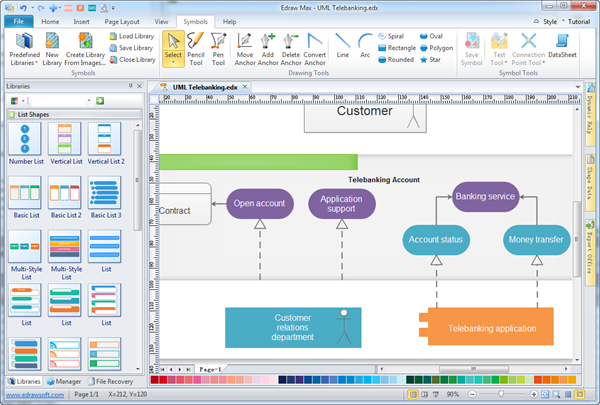
Task: Open the library search combo box
Action: point(60,101)
